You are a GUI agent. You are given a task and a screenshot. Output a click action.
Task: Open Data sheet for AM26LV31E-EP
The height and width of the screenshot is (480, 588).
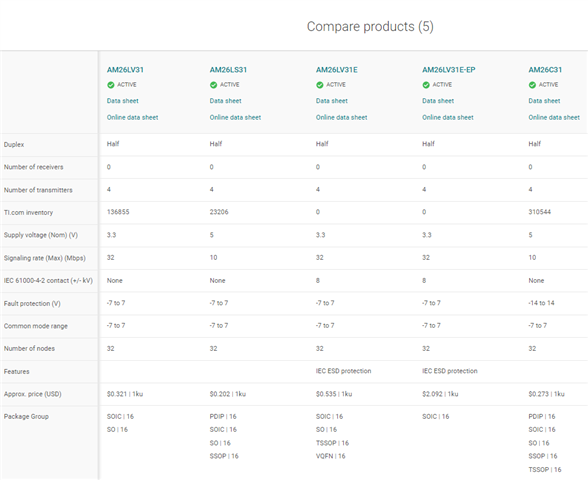click(438, 101)
